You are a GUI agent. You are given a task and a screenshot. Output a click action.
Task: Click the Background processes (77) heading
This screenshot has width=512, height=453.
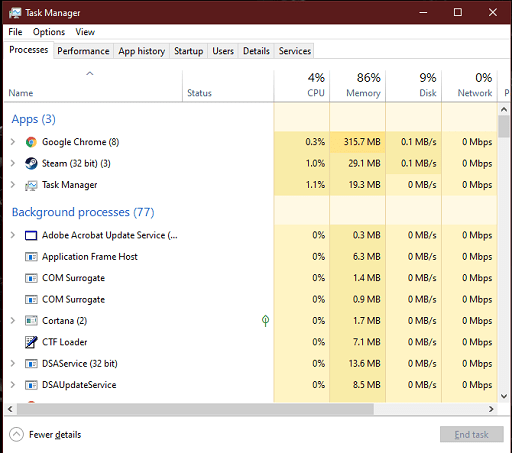click(x=83, y=212)
